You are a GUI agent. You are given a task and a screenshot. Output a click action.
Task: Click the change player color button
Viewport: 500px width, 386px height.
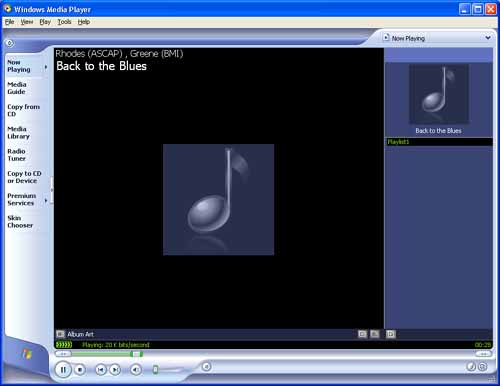pos(471,367)
